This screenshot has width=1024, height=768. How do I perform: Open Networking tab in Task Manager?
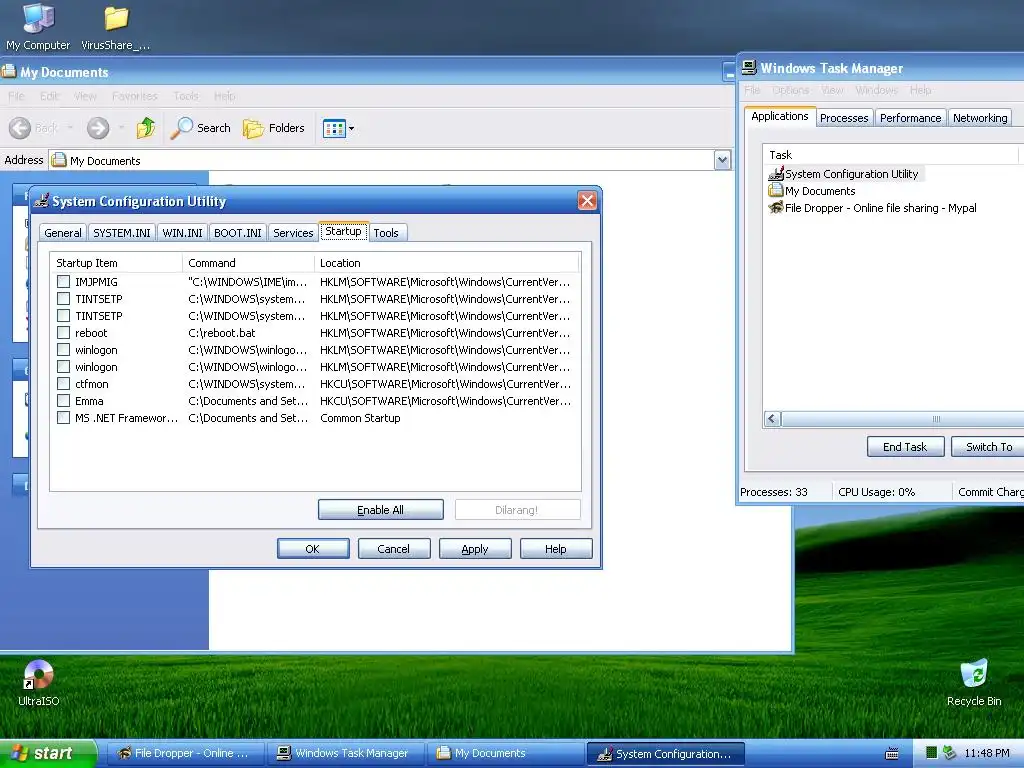(x=980, y=118)
